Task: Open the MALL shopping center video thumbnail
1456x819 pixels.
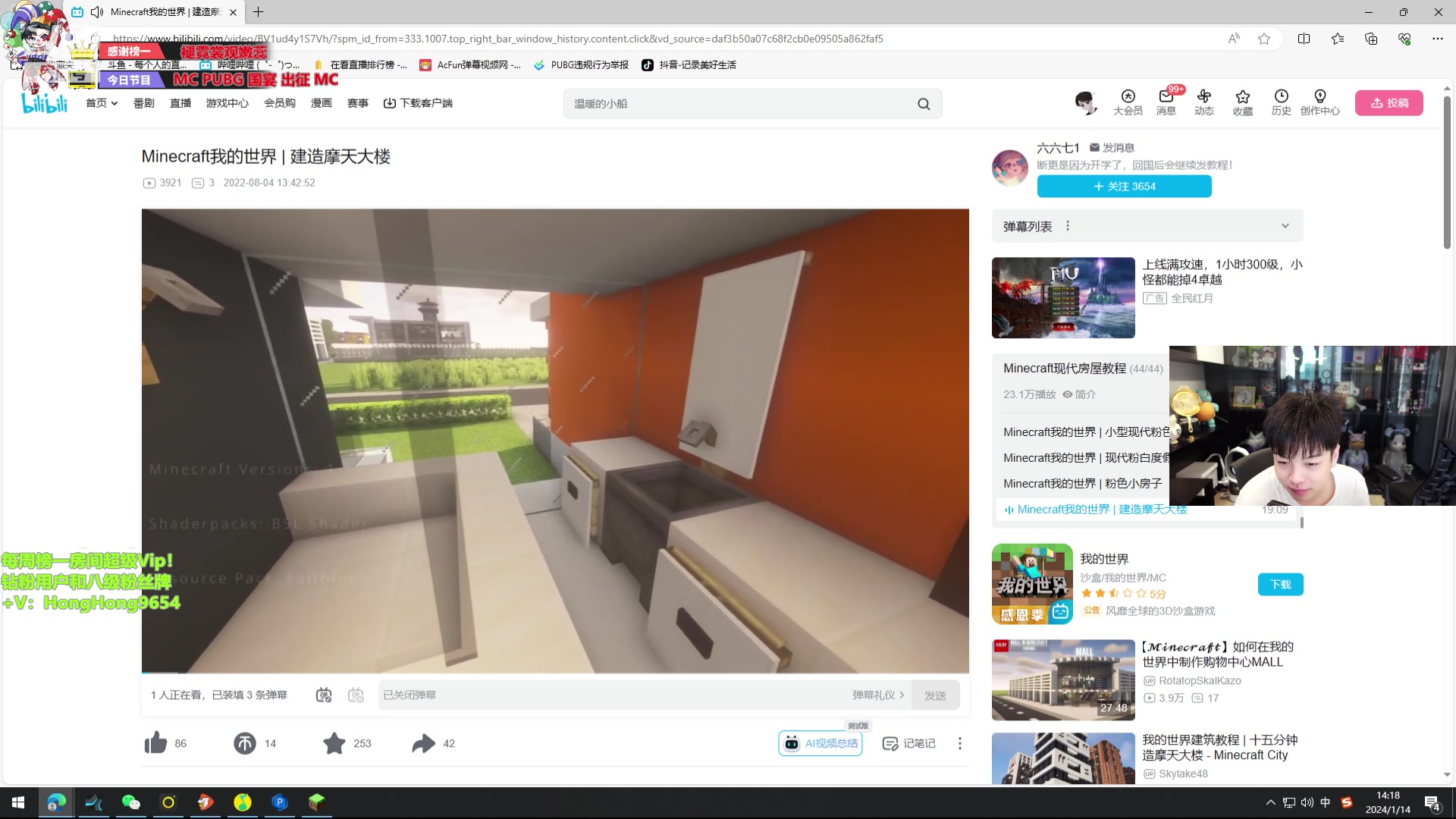Action: point(1062,679)
